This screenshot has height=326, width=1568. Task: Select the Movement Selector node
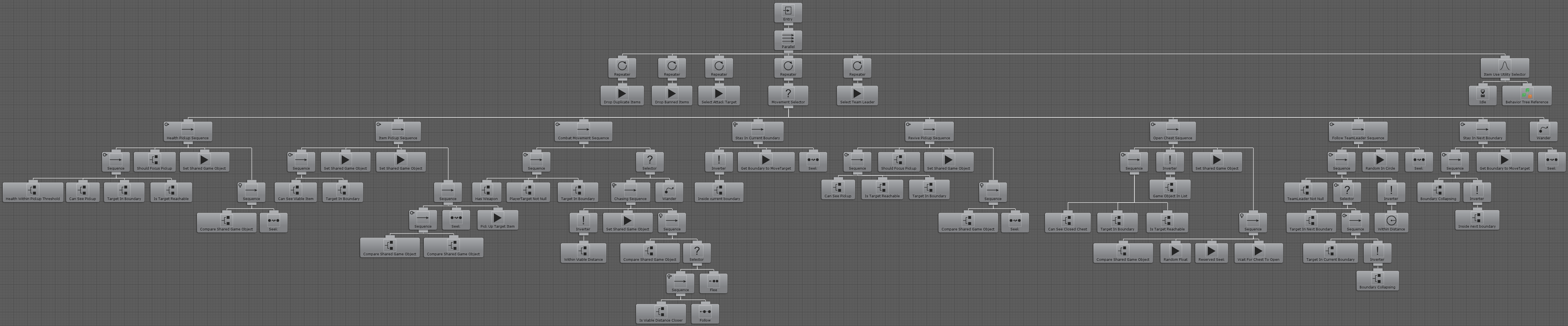[788, 96]
